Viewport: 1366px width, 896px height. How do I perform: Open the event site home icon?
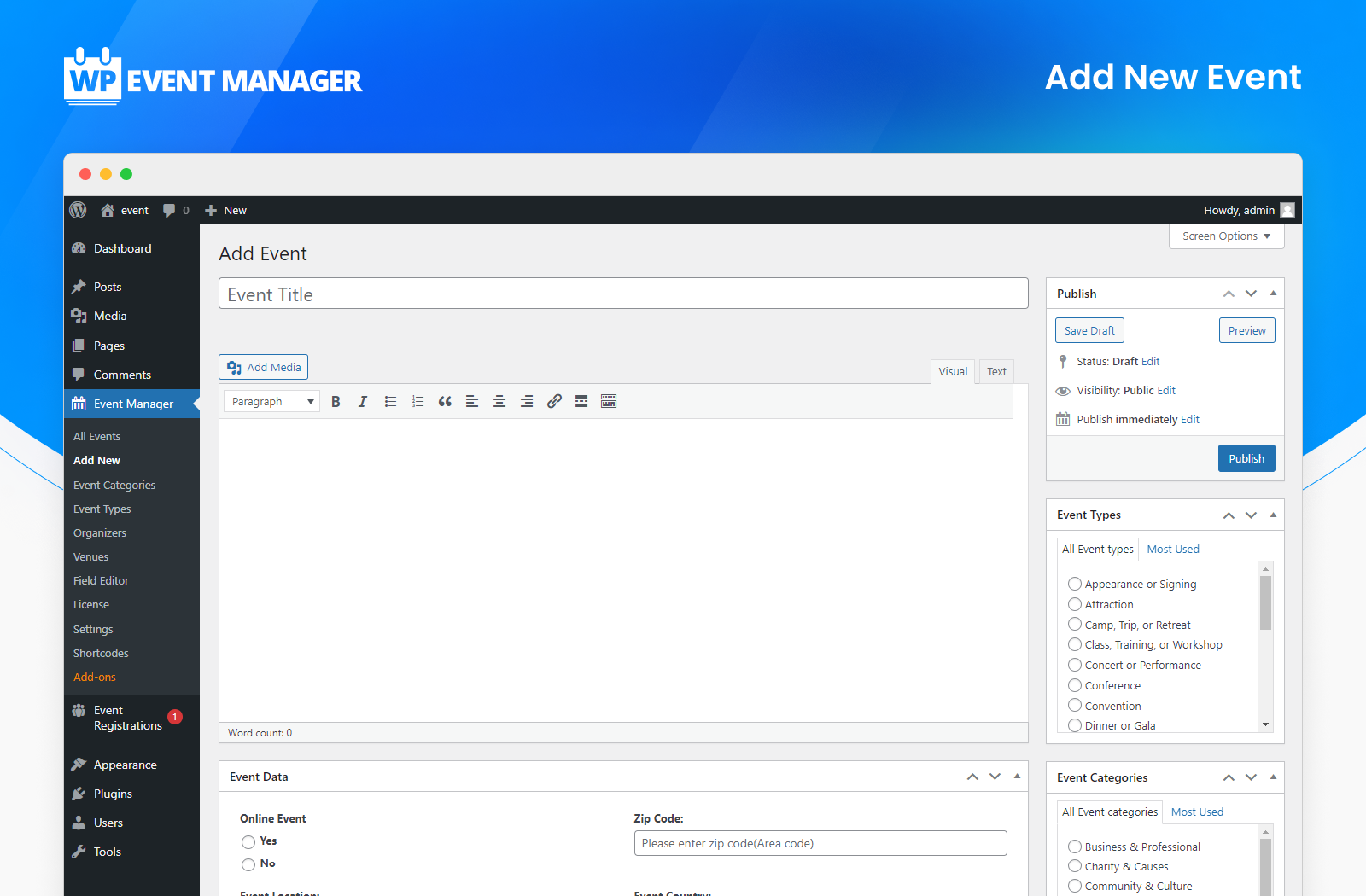coord(108,210)
